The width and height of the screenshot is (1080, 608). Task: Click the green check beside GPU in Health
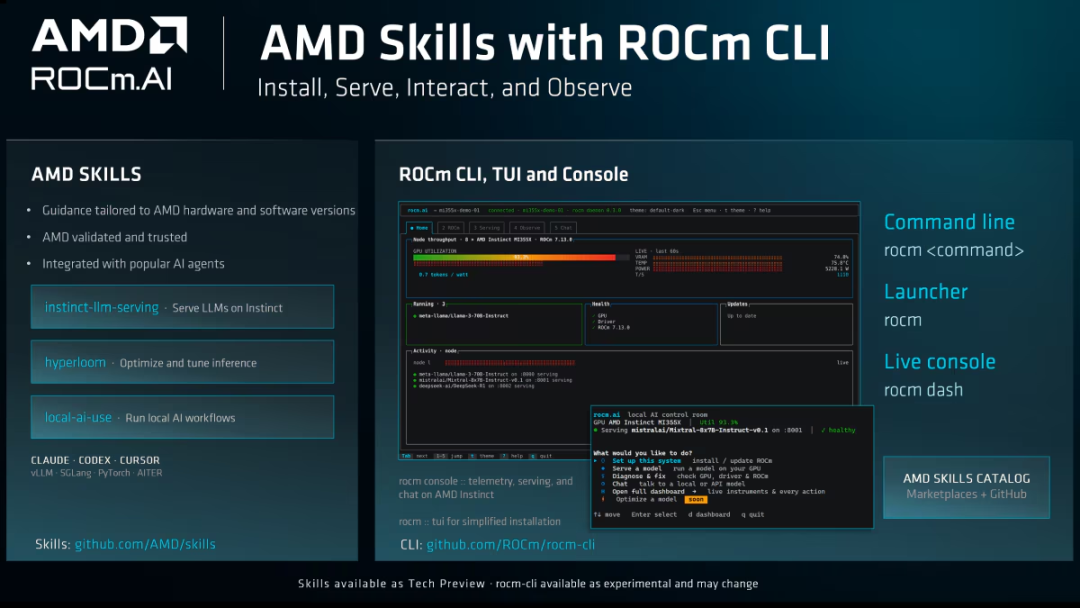[593, 315]
